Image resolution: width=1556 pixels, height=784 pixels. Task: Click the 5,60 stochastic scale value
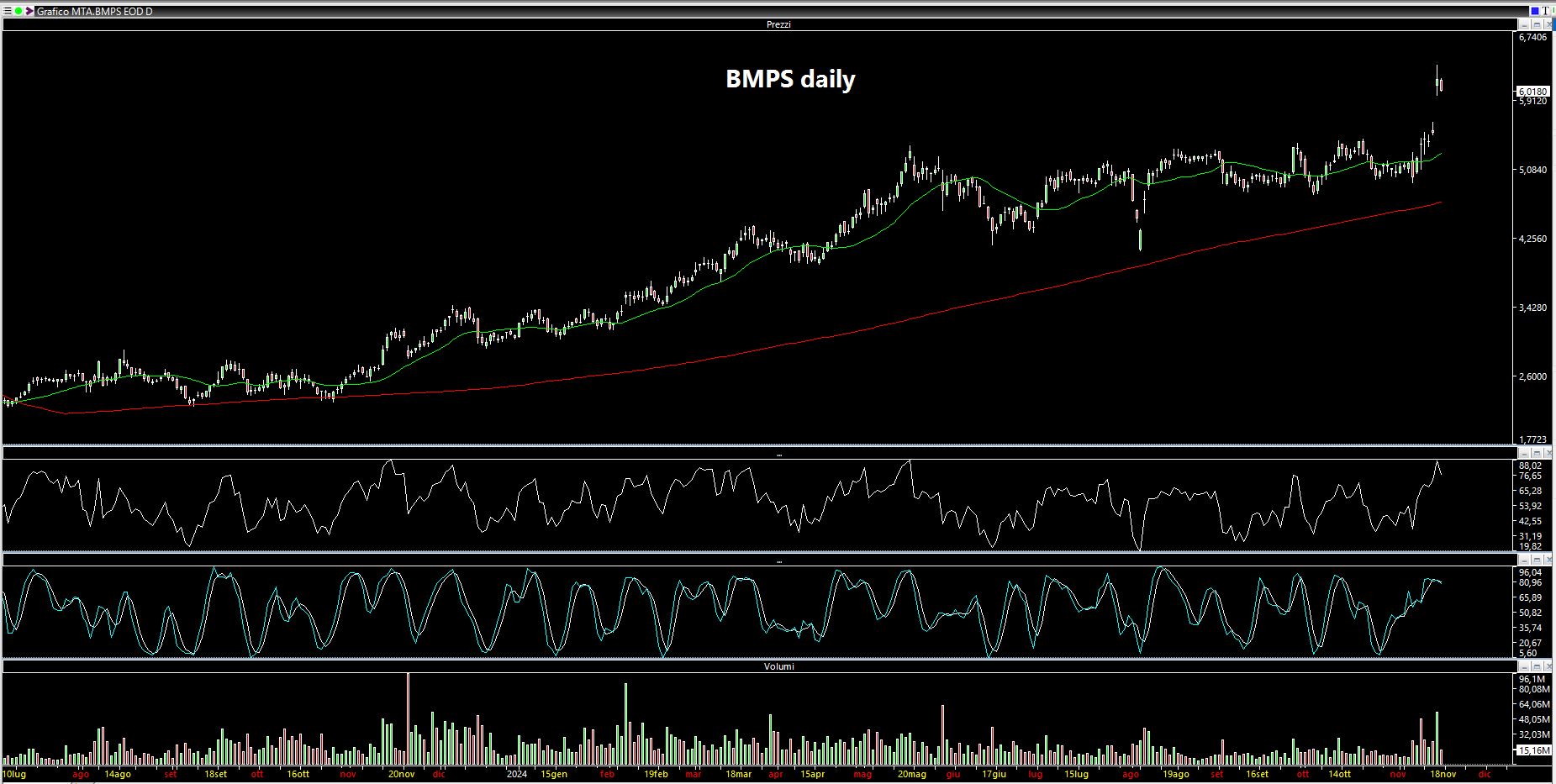coord(1528,653)
